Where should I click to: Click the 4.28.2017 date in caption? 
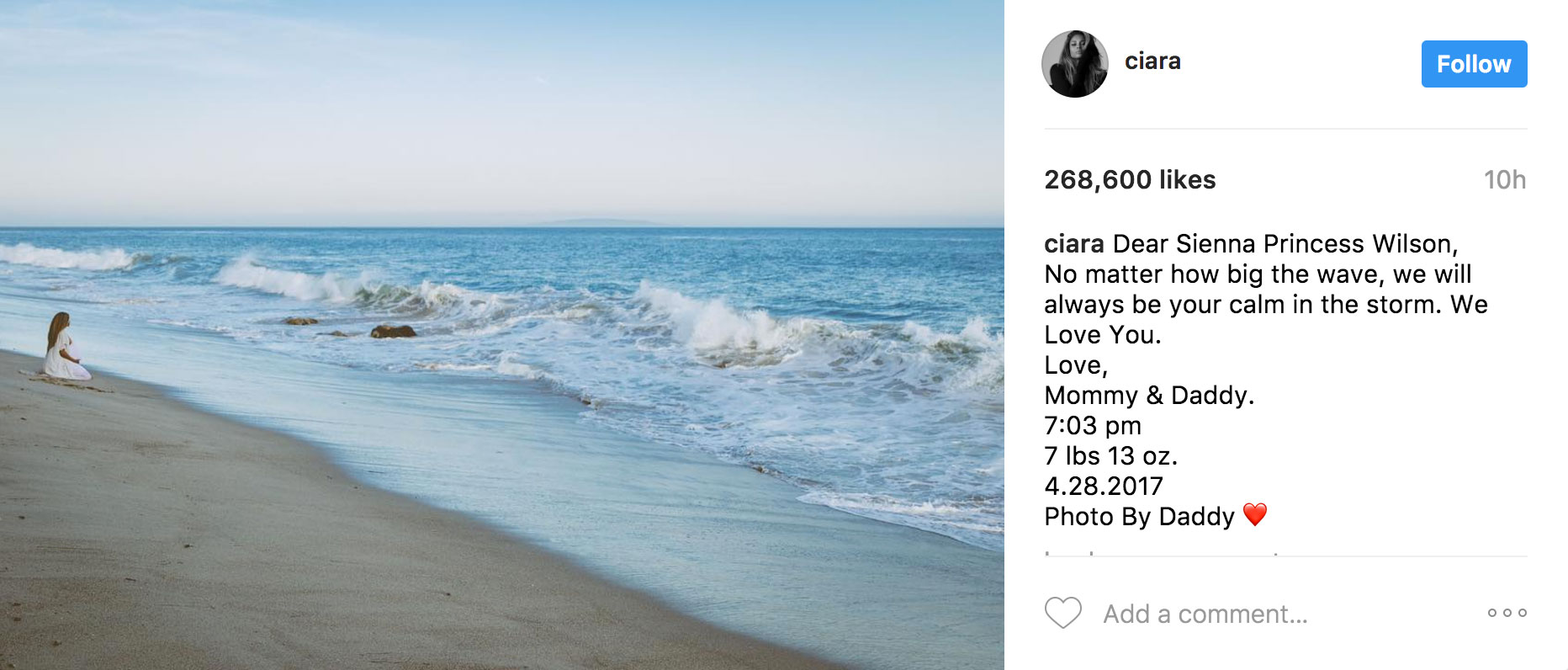[x=1103, y=487]
